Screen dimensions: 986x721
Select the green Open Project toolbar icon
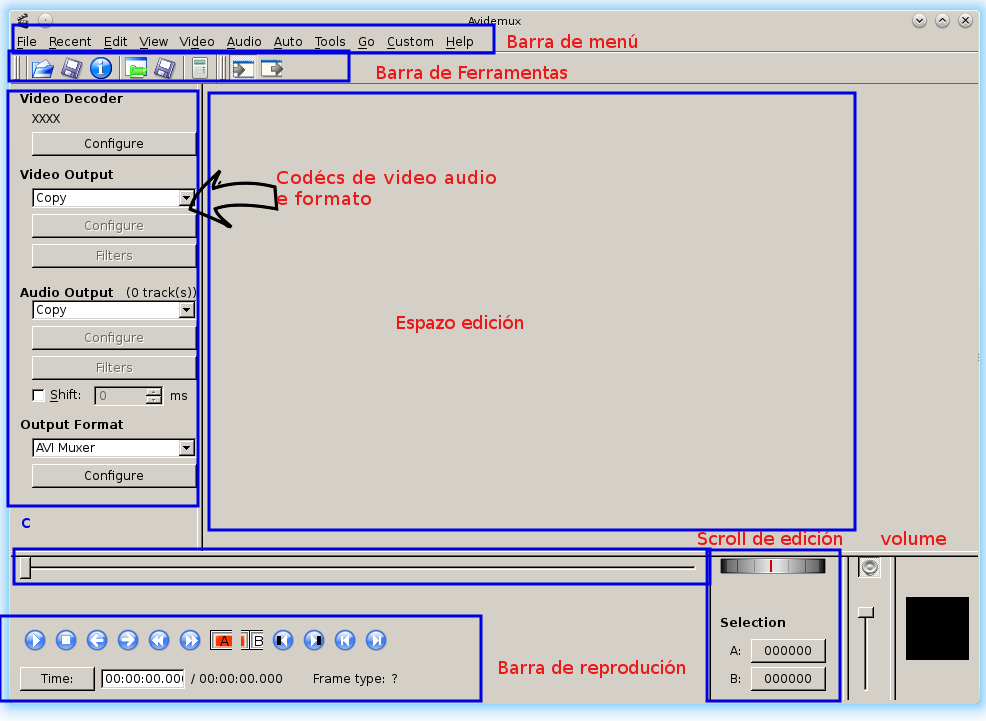(137, 68)
